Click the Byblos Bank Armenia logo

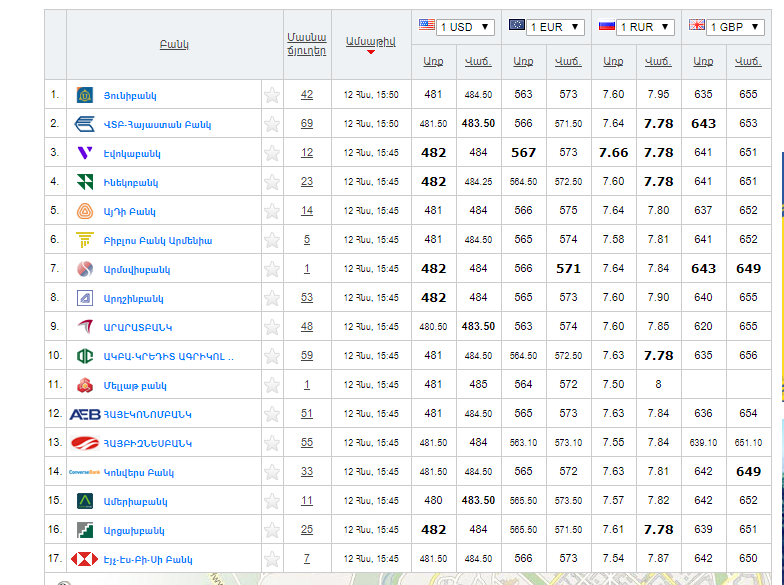tap(84, 240)
